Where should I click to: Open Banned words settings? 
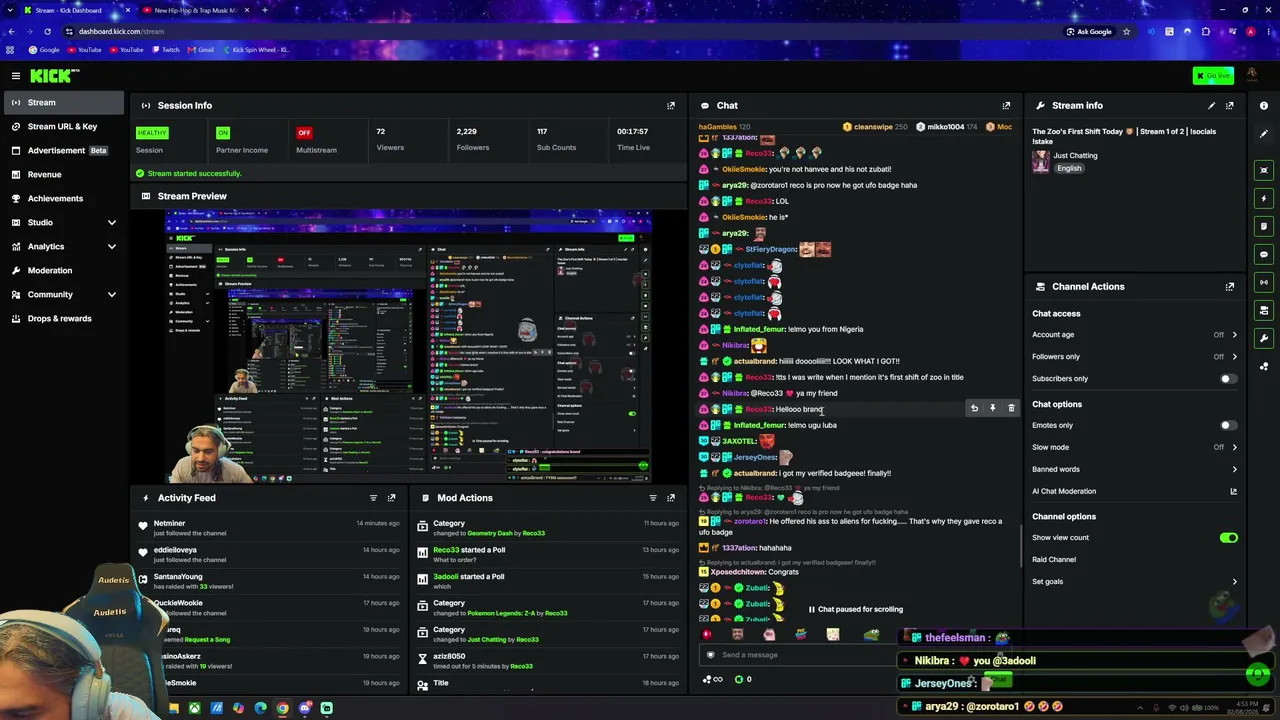pyautogui.click(x=1135, y=469)
